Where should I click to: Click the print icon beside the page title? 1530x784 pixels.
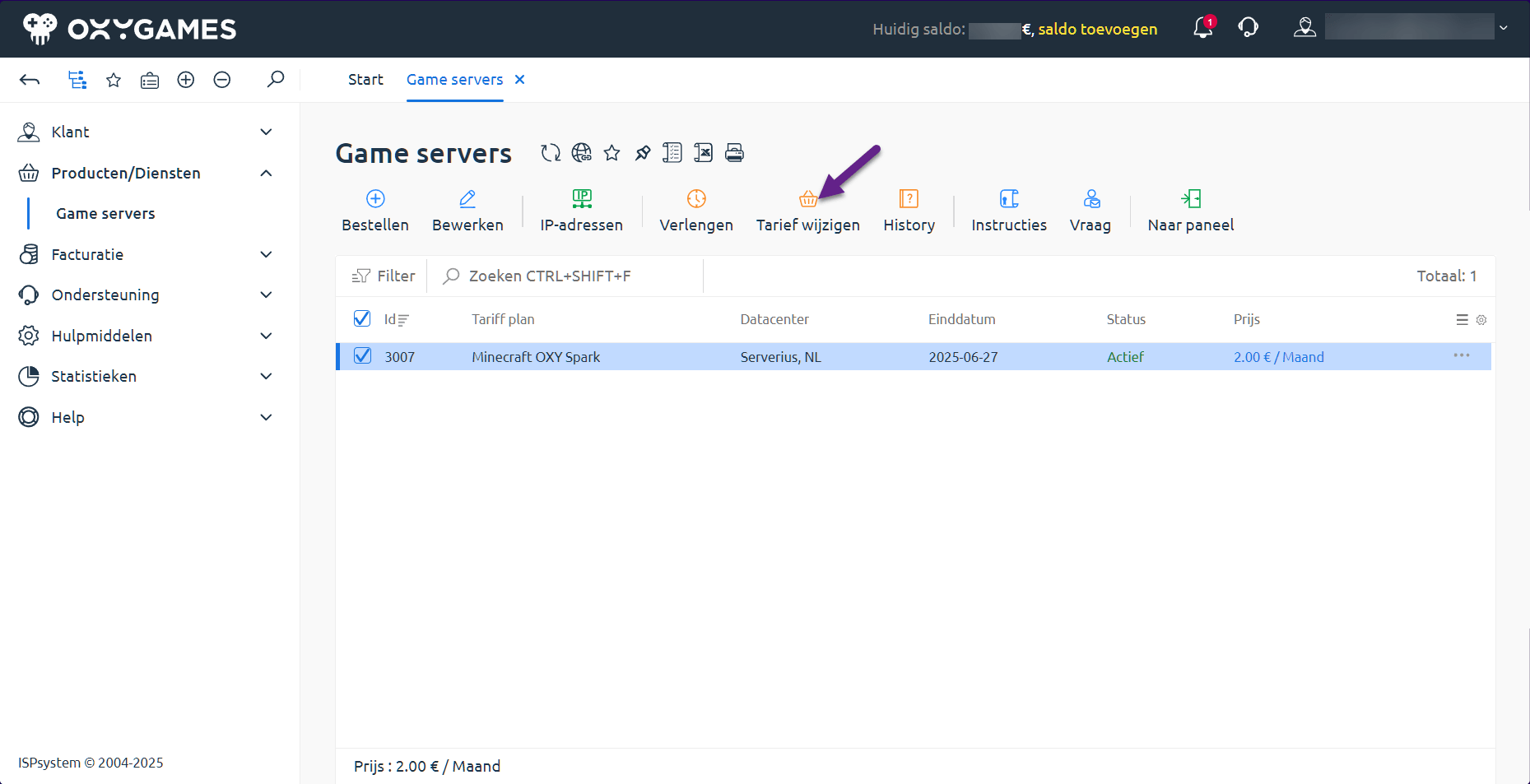pos(734,153)
